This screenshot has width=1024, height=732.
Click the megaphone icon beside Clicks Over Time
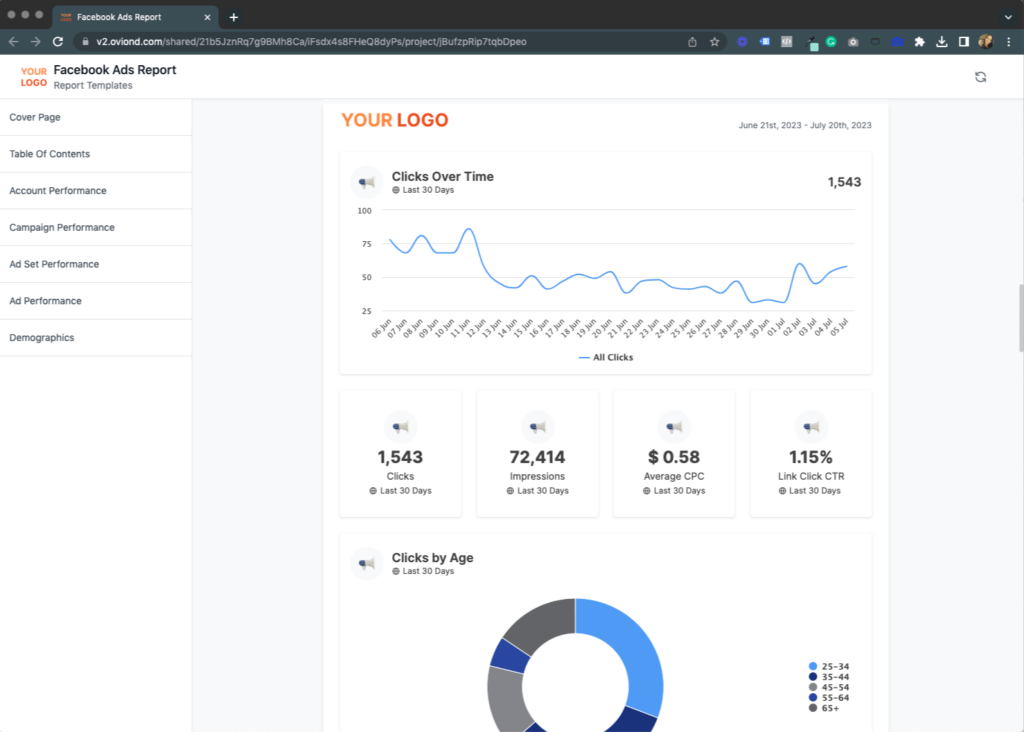(366, 182)
